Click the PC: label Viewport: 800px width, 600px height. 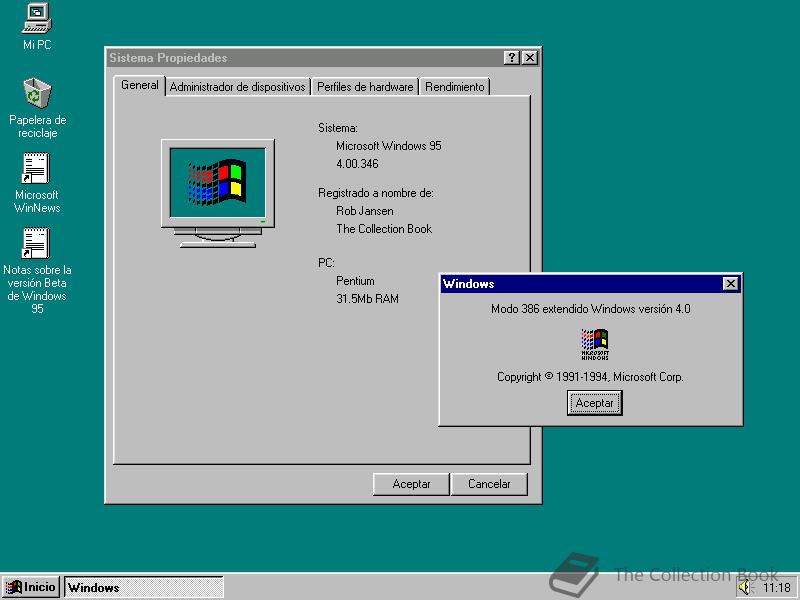(326, 263)
